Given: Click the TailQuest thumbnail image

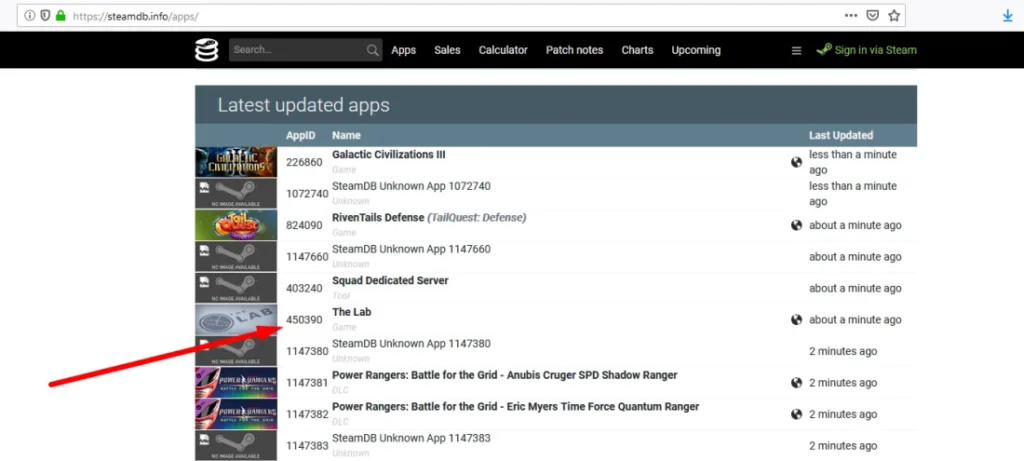Looking at the screenshot, I should 236,225.
